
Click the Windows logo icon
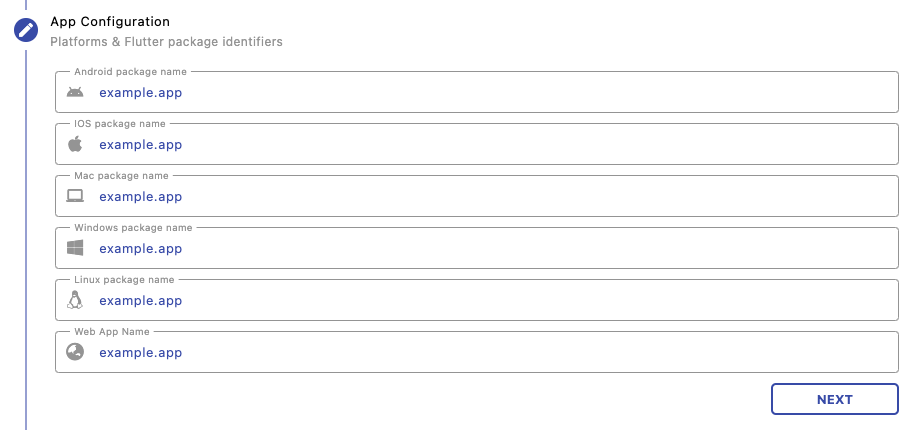(x=75, y=248)
